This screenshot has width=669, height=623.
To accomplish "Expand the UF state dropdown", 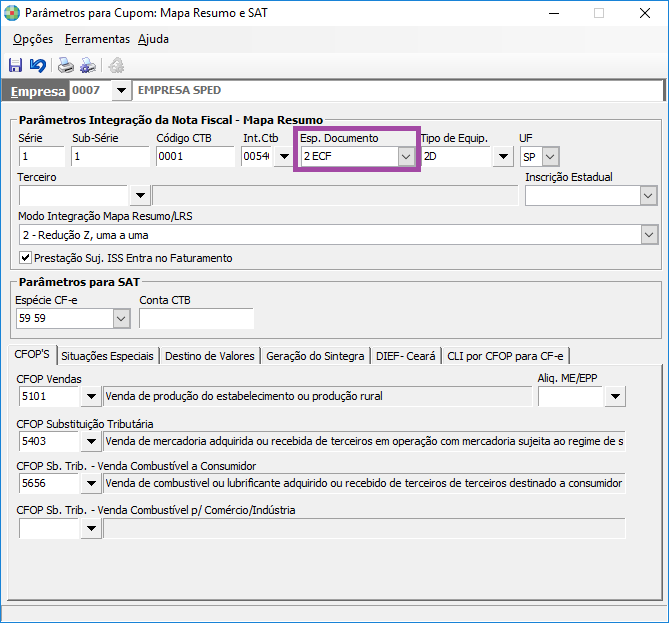I will [x=549, y=157].
